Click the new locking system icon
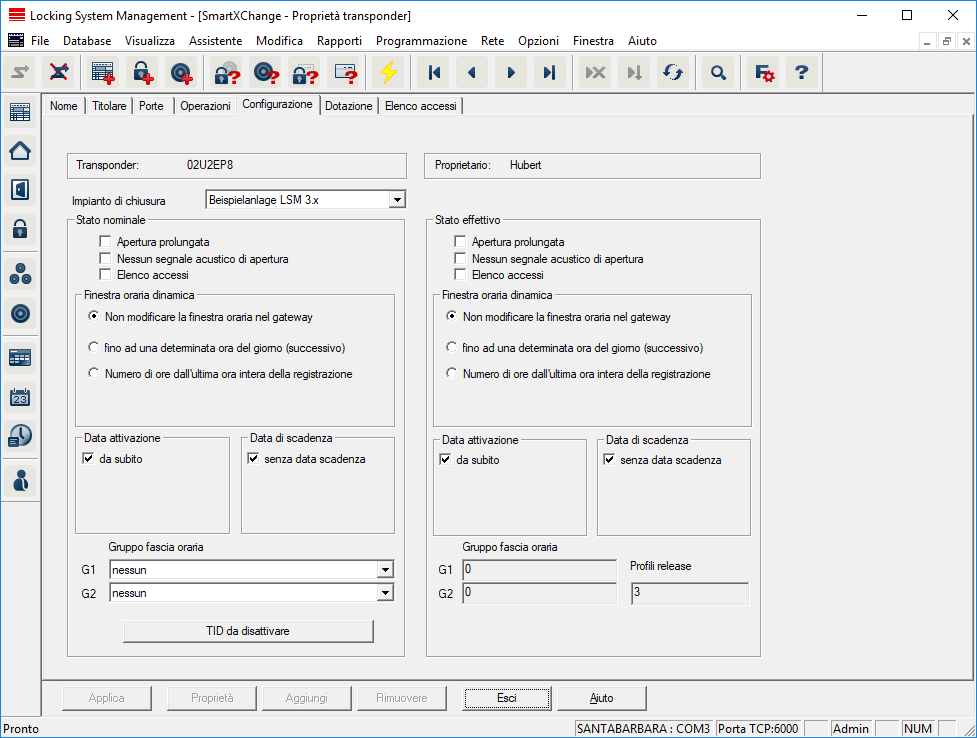 click(103, 73)
